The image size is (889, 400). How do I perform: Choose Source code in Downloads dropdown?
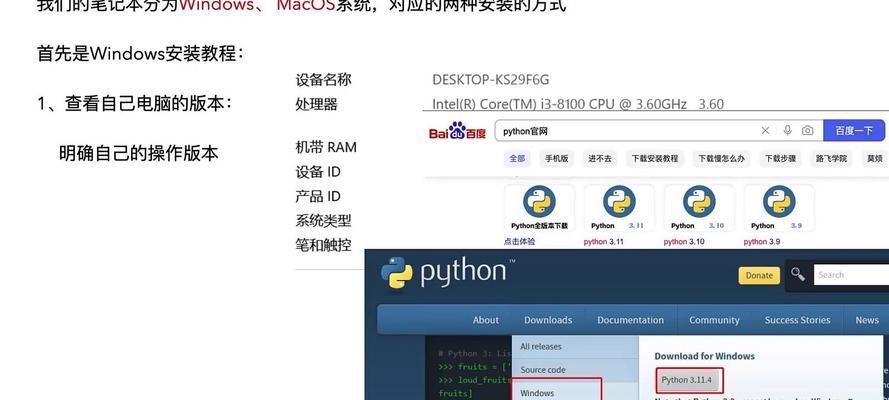(x=575, y=370)
